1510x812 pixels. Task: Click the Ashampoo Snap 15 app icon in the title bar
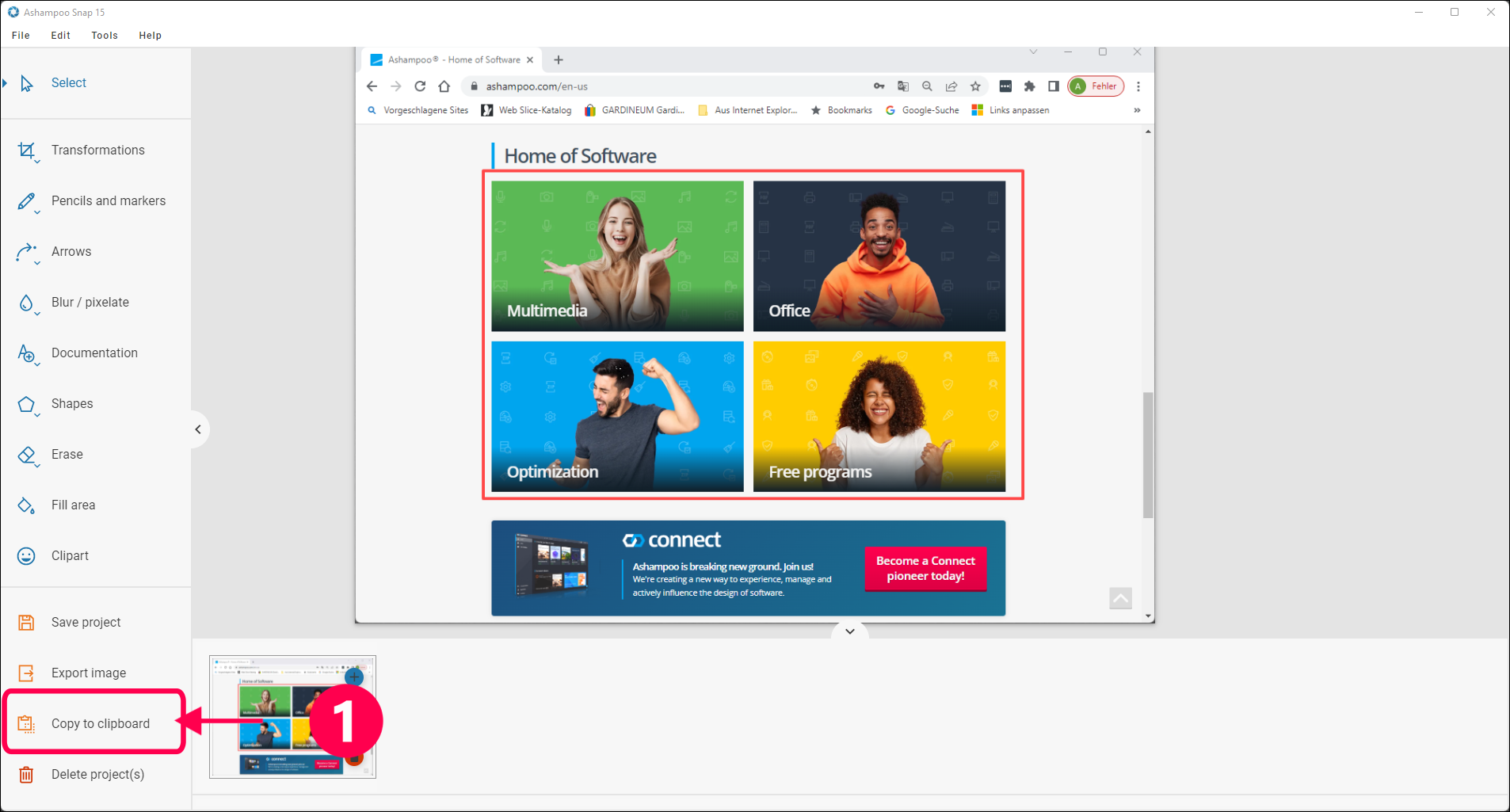(x=13, y=12)
